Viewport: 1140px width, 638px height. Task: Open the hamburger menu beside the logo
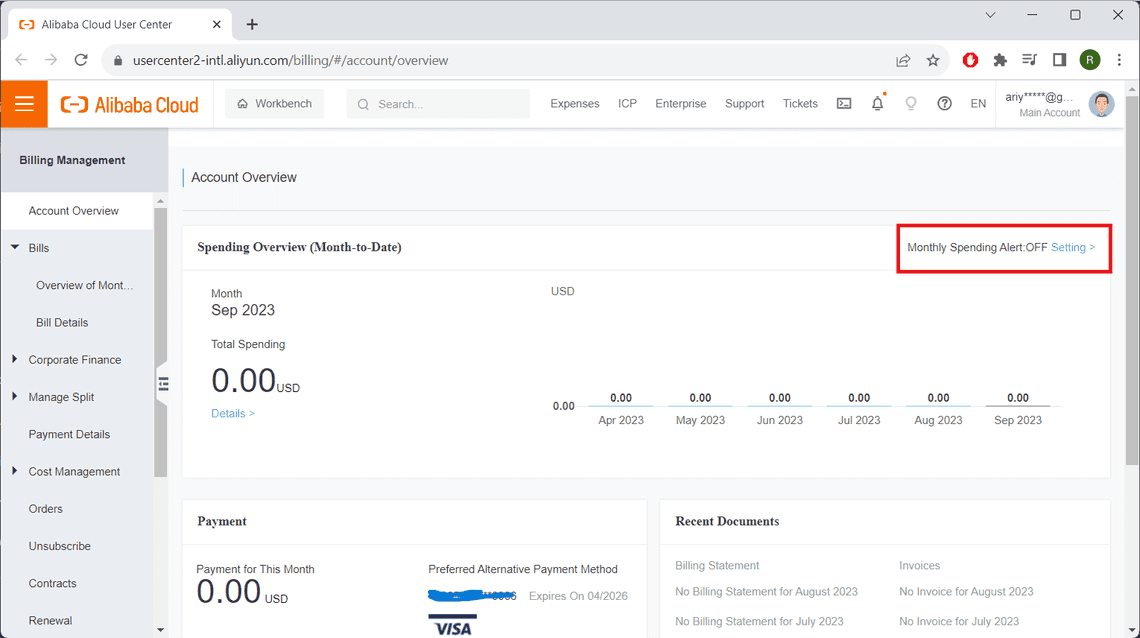[x=24, y=103]
